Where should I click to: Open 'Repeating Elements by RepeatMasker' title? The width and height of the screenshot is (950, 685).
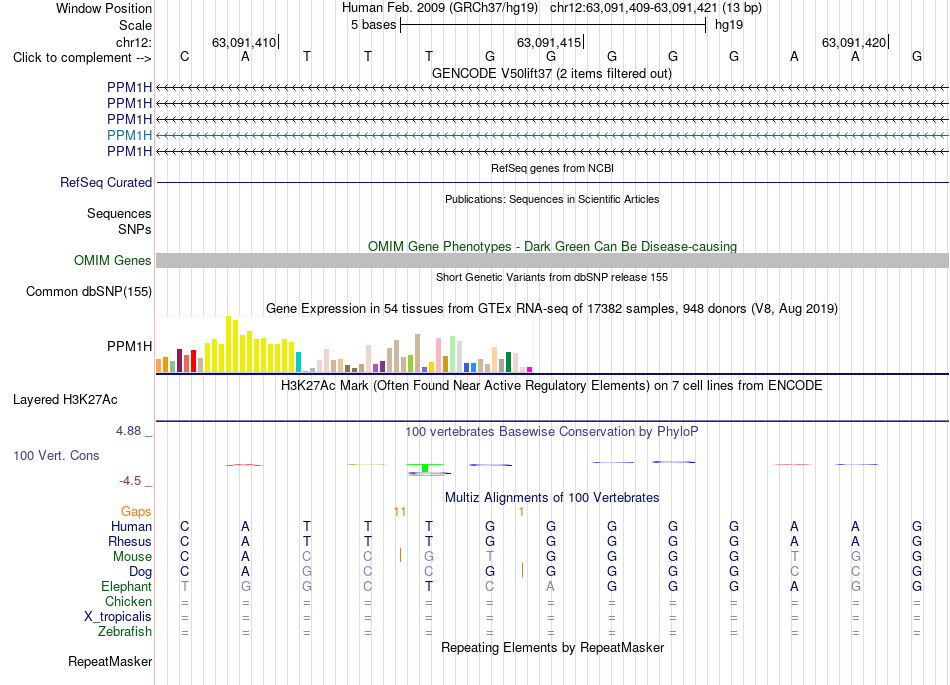pos(552,647)
